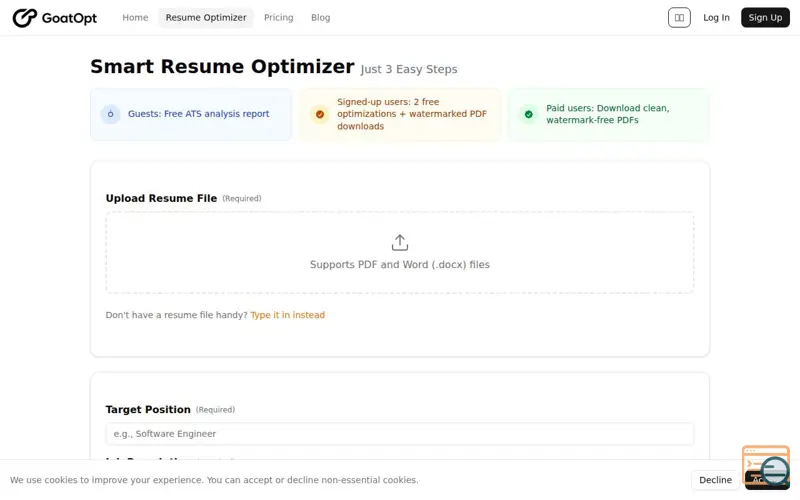Decline non-essential cookies
Screen dimensions: 800x500
pos(715,480)
